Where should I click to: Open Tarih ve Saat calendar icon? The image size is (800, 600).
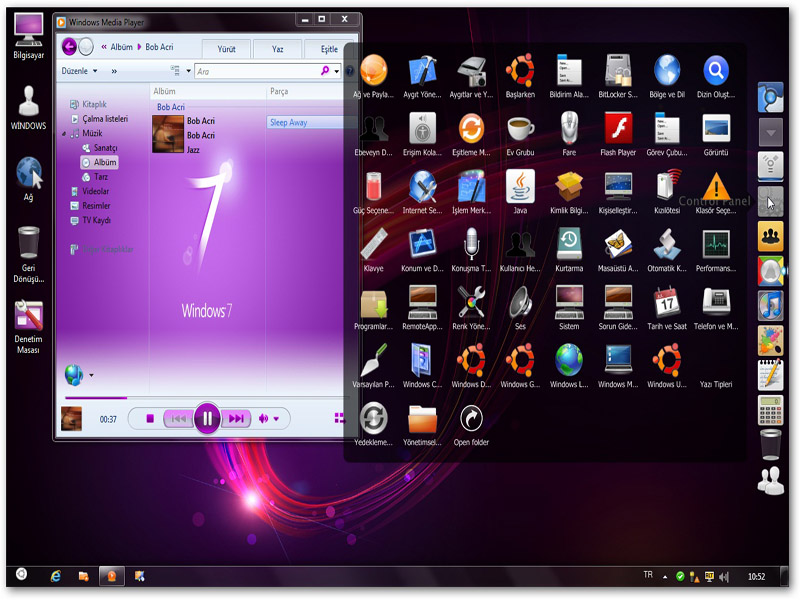tap(667, 302)
